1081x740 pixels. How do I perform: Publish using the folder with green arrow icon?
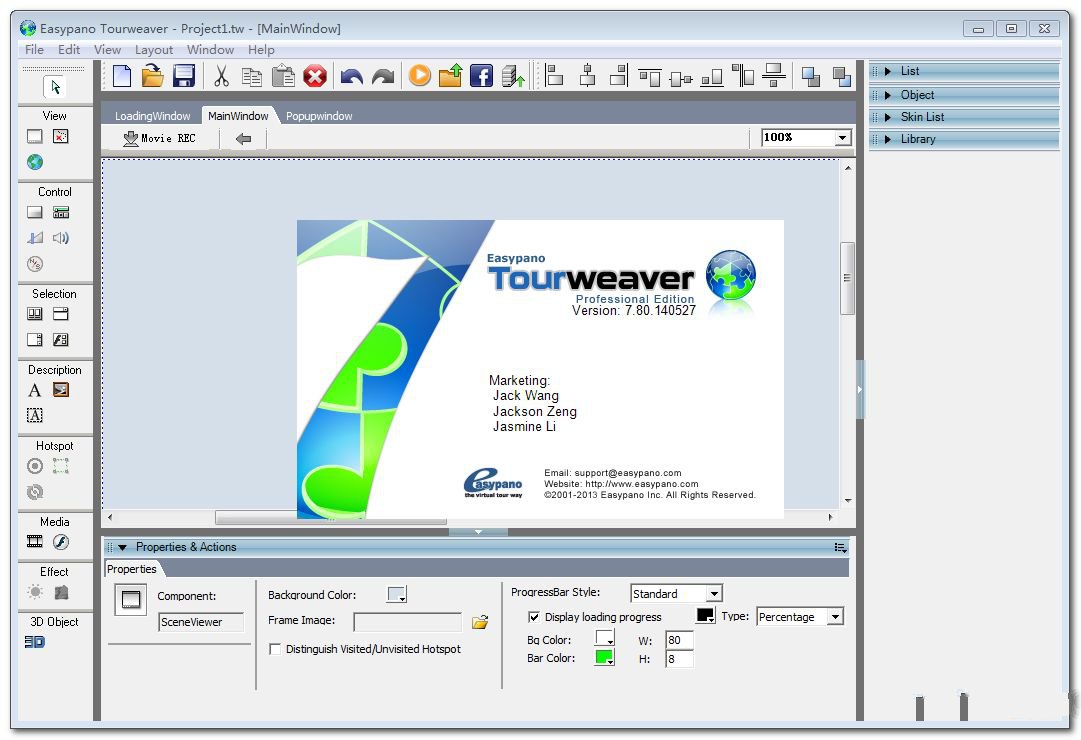[x=450, y=75]
